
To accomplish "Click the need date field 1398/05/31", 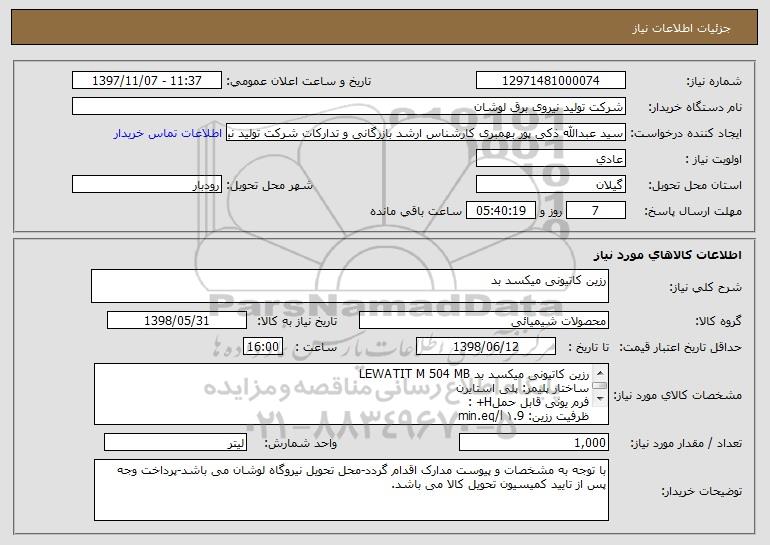I will (x=177, y=321).
